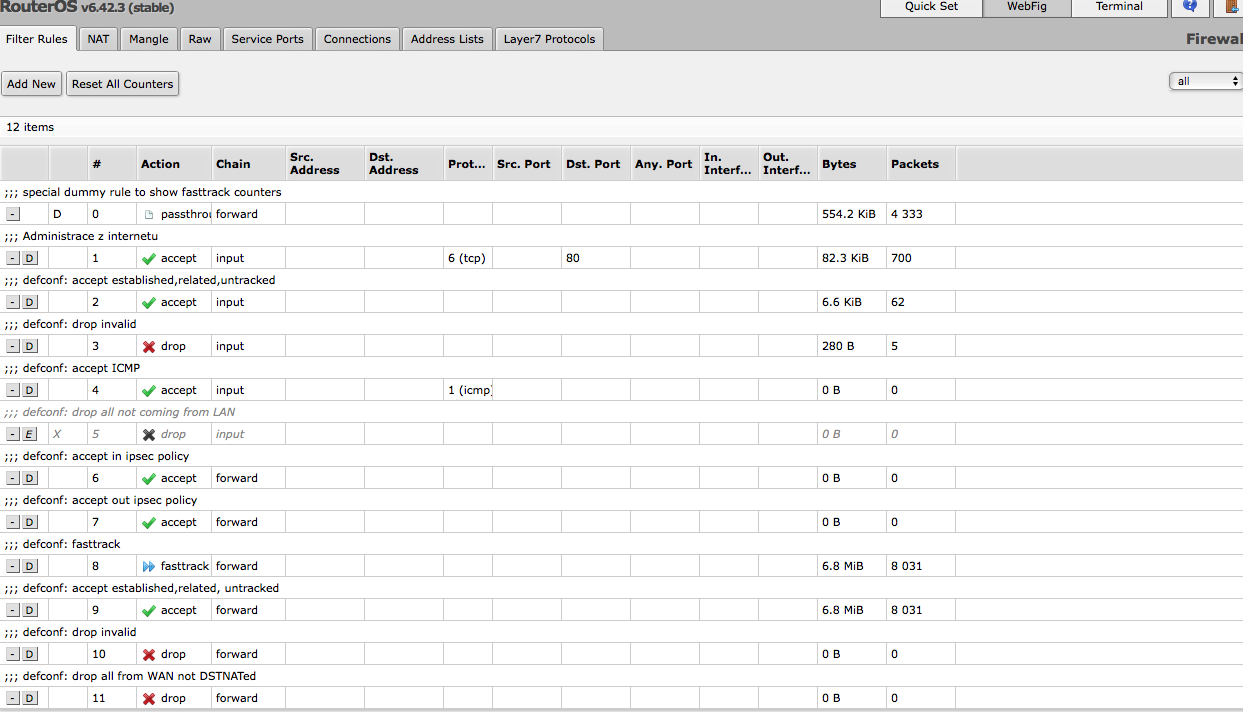Click the red drop X icon in rule 10
The height and width of the screenshot is (712, 1243).
[149, 654]
